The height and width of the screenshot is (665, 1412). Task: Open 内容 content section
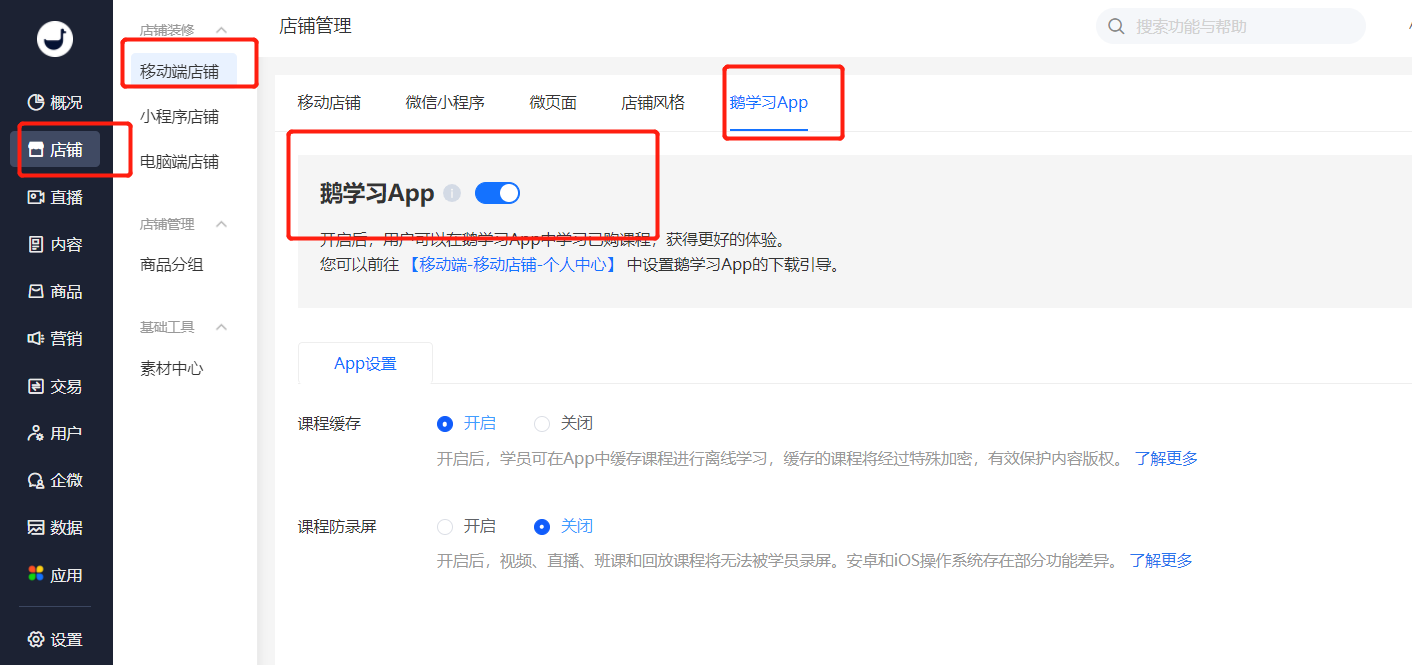pos(56,244)
